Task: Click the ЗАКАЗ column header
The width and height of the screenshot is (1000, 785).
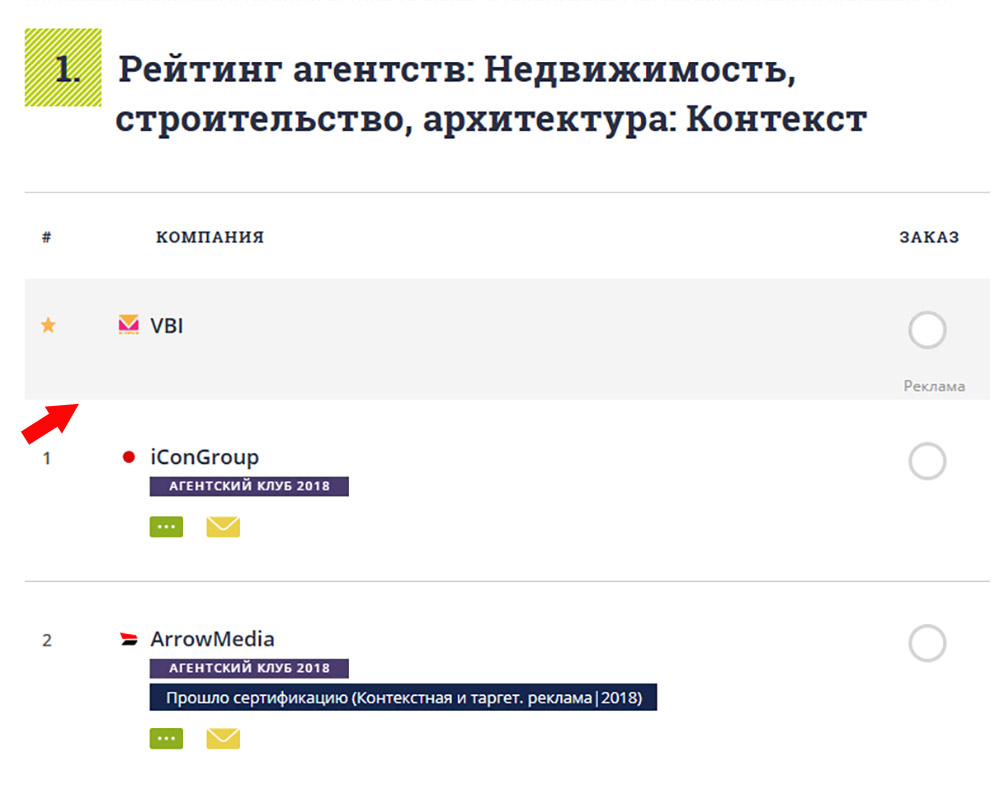Action: tap(929, 237)
